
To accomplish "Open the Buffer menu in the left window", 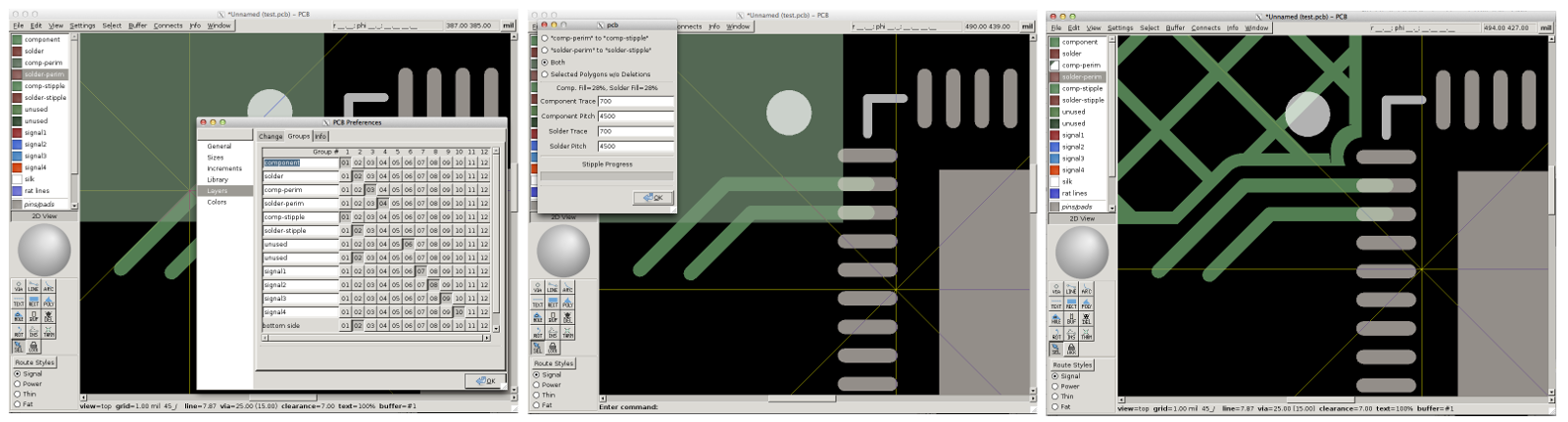I will coord(137,25).
